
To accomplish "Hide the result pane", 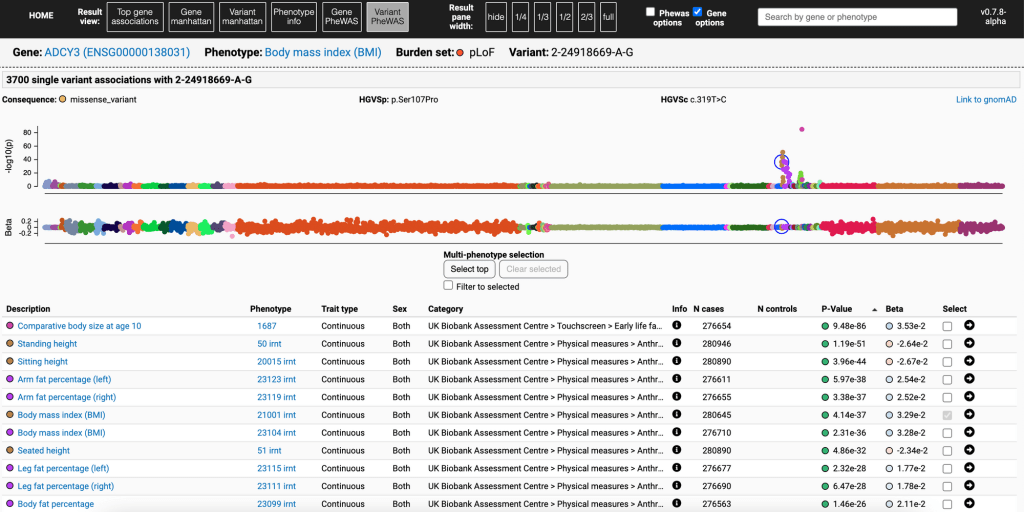I will pyautogui.click(x=495, y=17).
